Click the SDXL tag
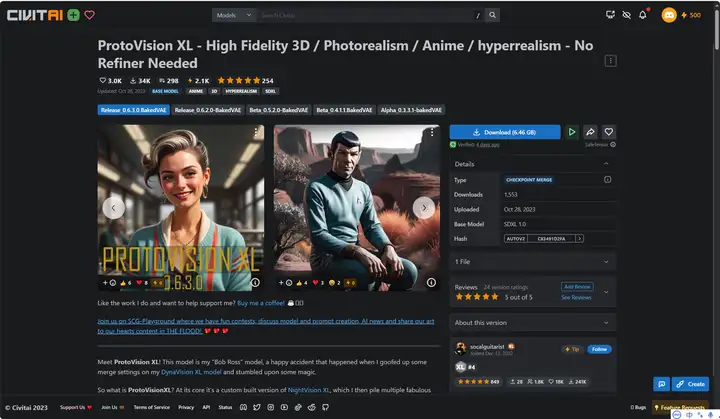This screenshot has width=720, height=419. [x=270, y=91]
